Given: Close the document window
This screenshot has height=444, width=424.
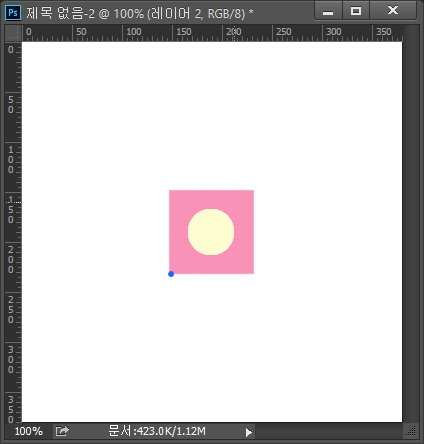Looking at the screenshot, I should click(x=393, y=11).
